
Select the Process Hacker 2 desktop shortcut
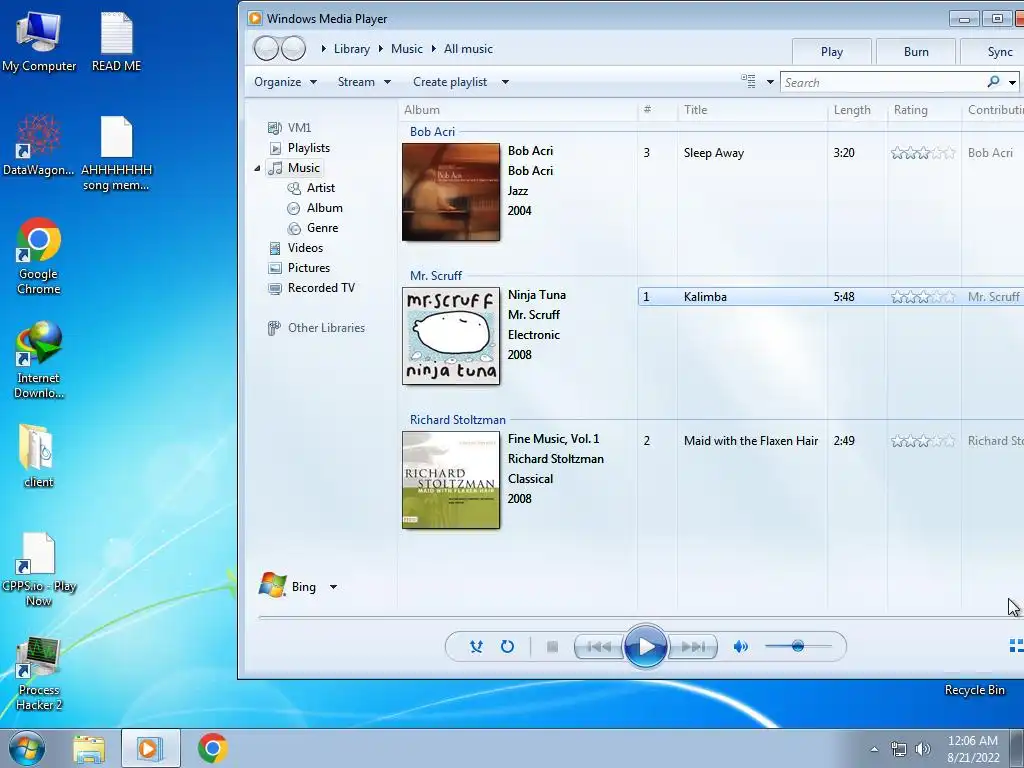click(39, 674)
